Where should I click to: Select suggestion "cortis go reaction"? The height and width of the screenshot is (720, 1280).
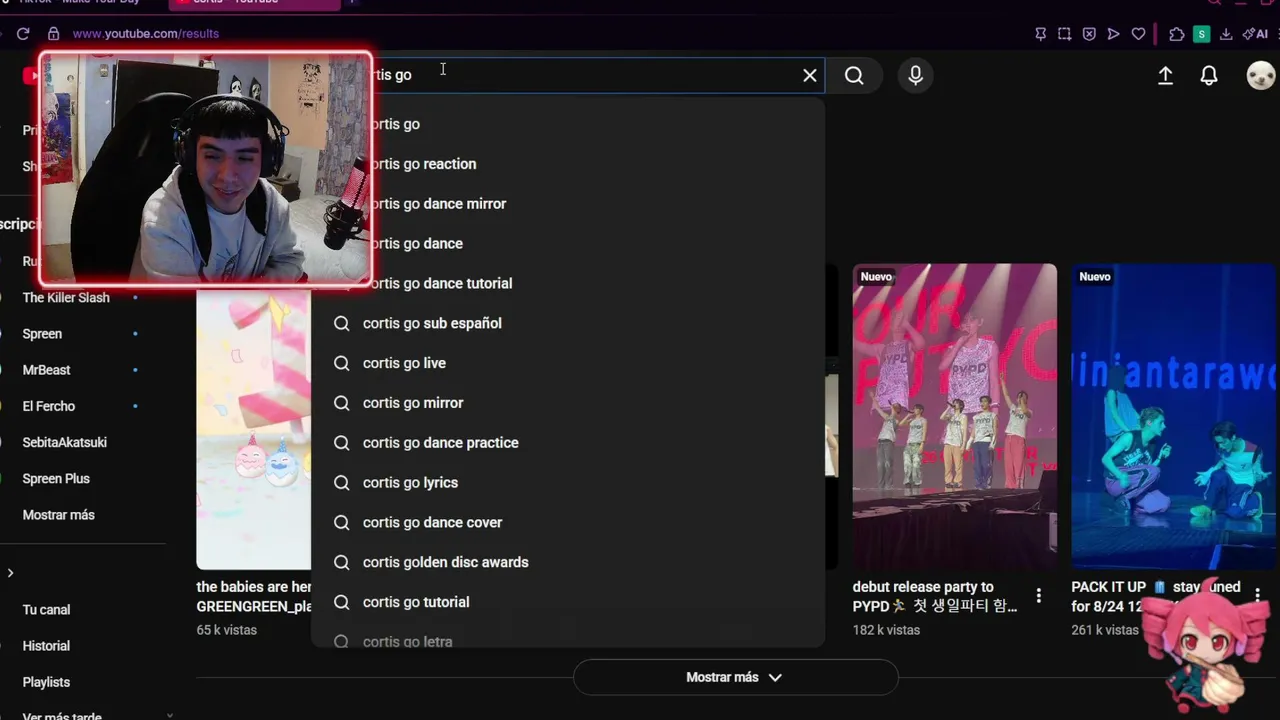[568, 164]
